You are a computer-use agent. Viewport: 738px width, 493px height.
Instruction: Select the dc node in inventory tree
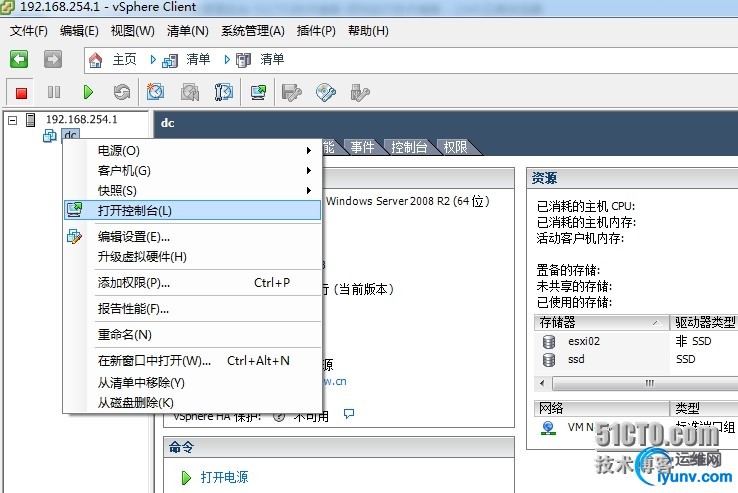click(71, 136)
